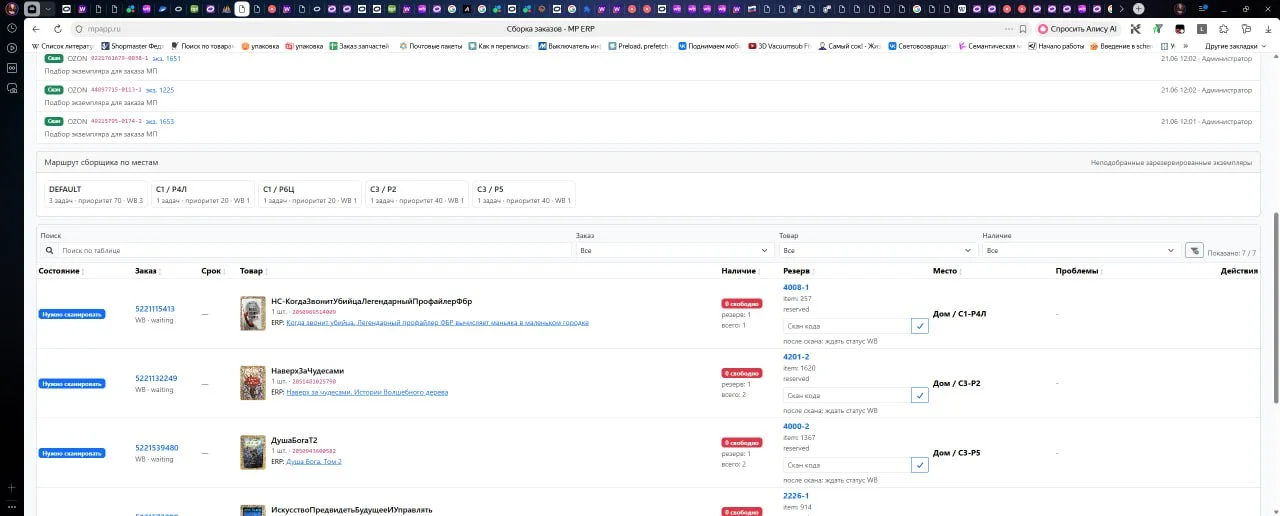This screenshot has width=1280, height=516.
Task: Open Другие закладки bookmarks folder
Action: pyautogui.click(x=1230, y=46)
